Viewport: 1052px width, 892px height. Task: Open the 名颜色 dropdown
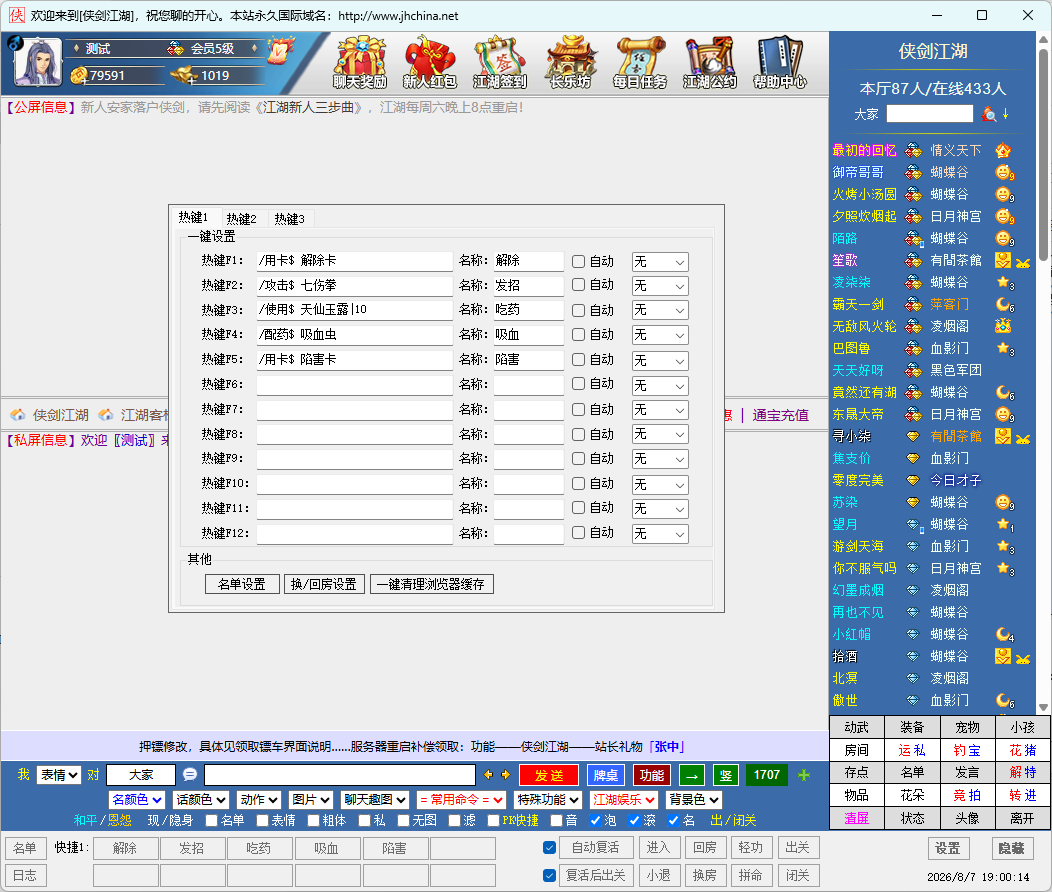136,799
